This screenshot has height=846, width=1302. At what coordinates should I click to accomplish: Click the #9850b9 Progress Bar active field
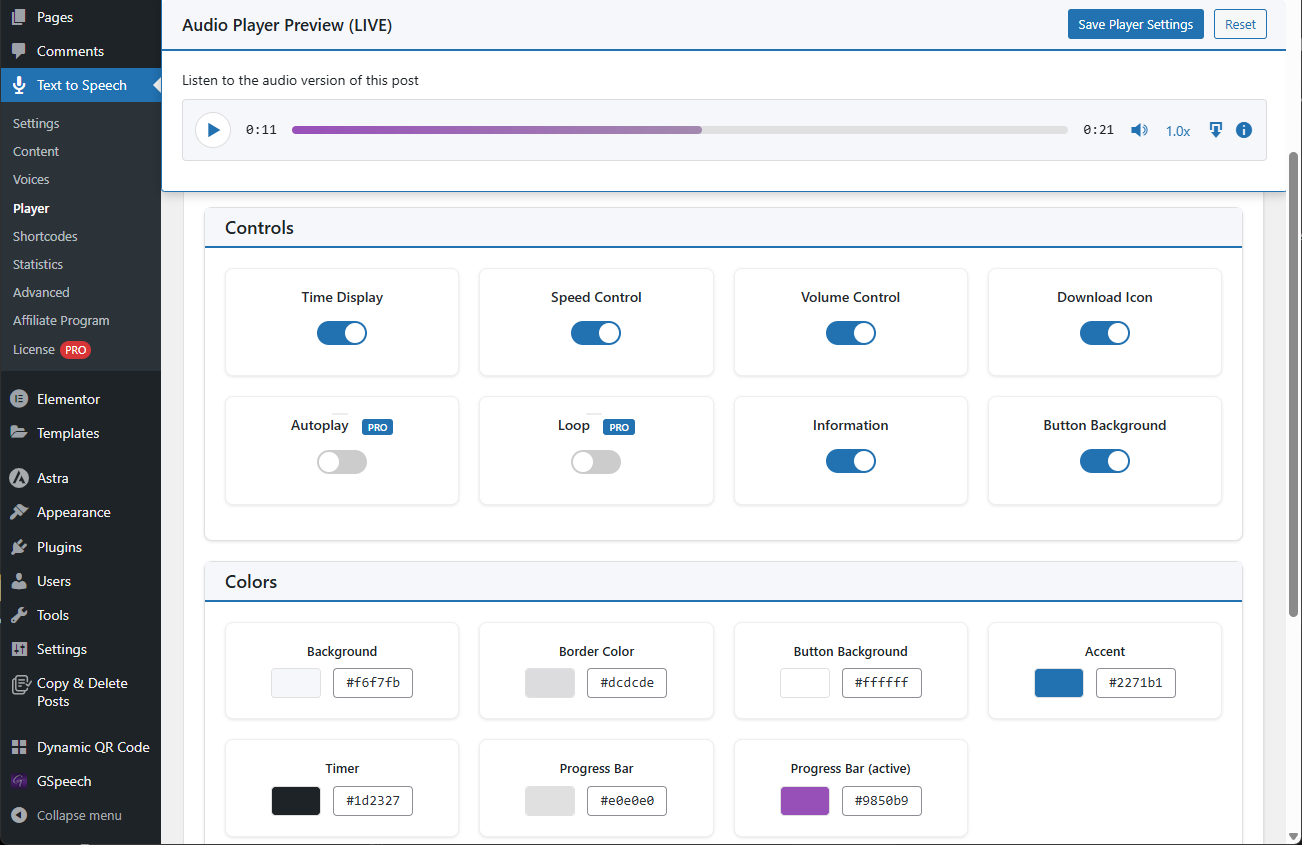(x=882, y=801)
